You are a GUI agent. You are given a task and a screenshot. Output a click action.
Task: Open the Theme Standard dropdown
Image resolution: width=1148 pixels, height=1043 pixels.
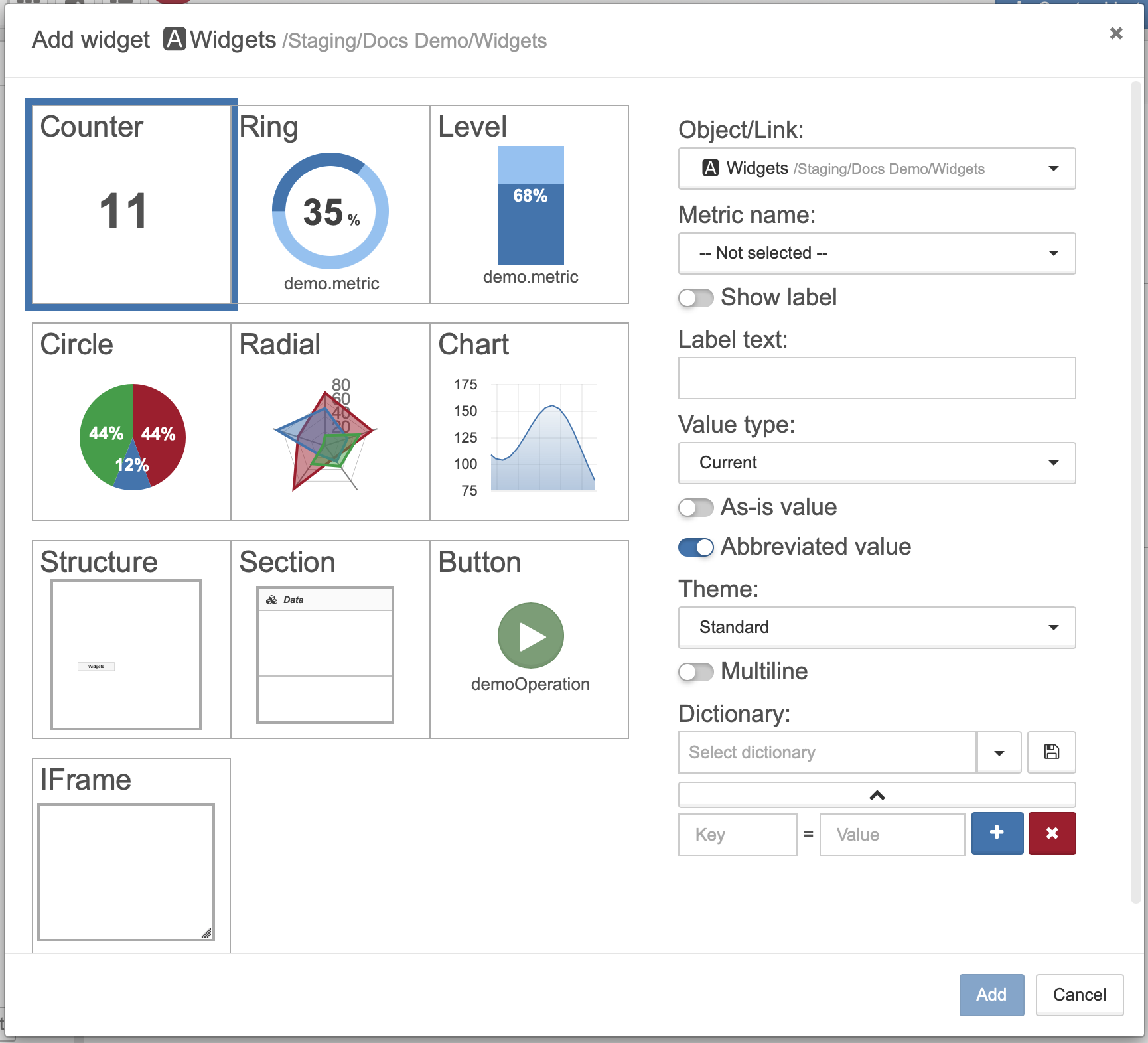click(877, 628)
